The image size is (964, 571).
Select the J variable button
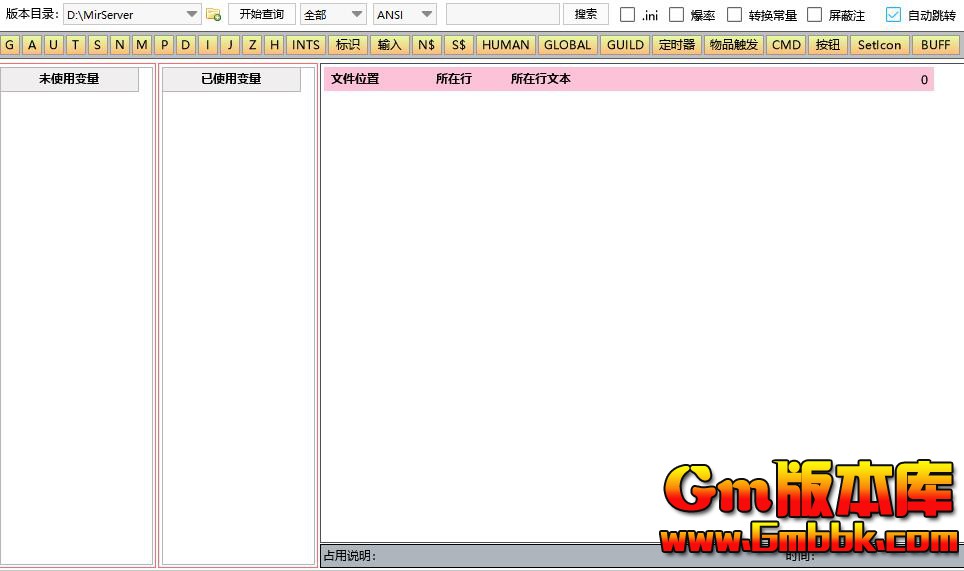click(x=230, y=45)
